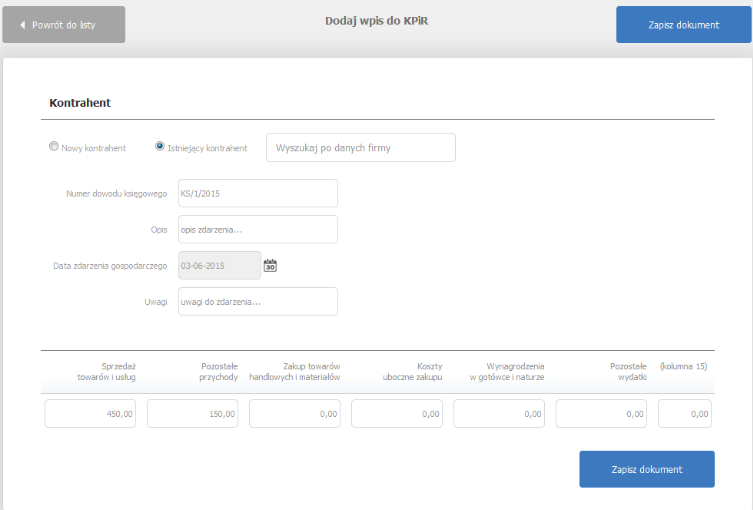Click the back arrow on Powrót do listy
This screenshot has height=510, width=753.
(x=23, y=24)
